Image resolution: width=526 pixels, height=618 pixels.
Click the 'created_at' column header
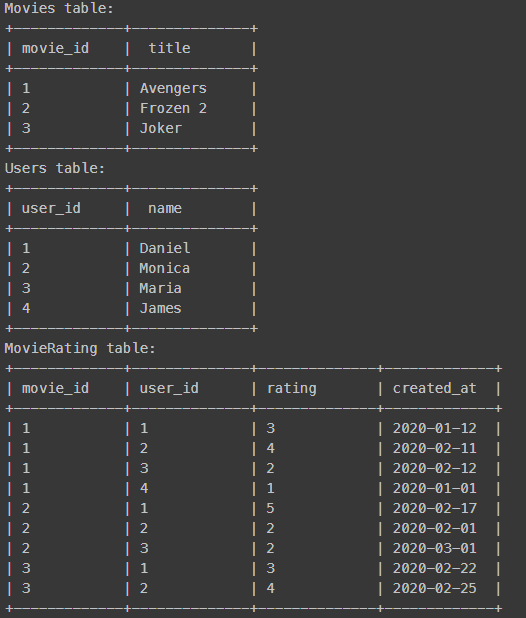435,389
